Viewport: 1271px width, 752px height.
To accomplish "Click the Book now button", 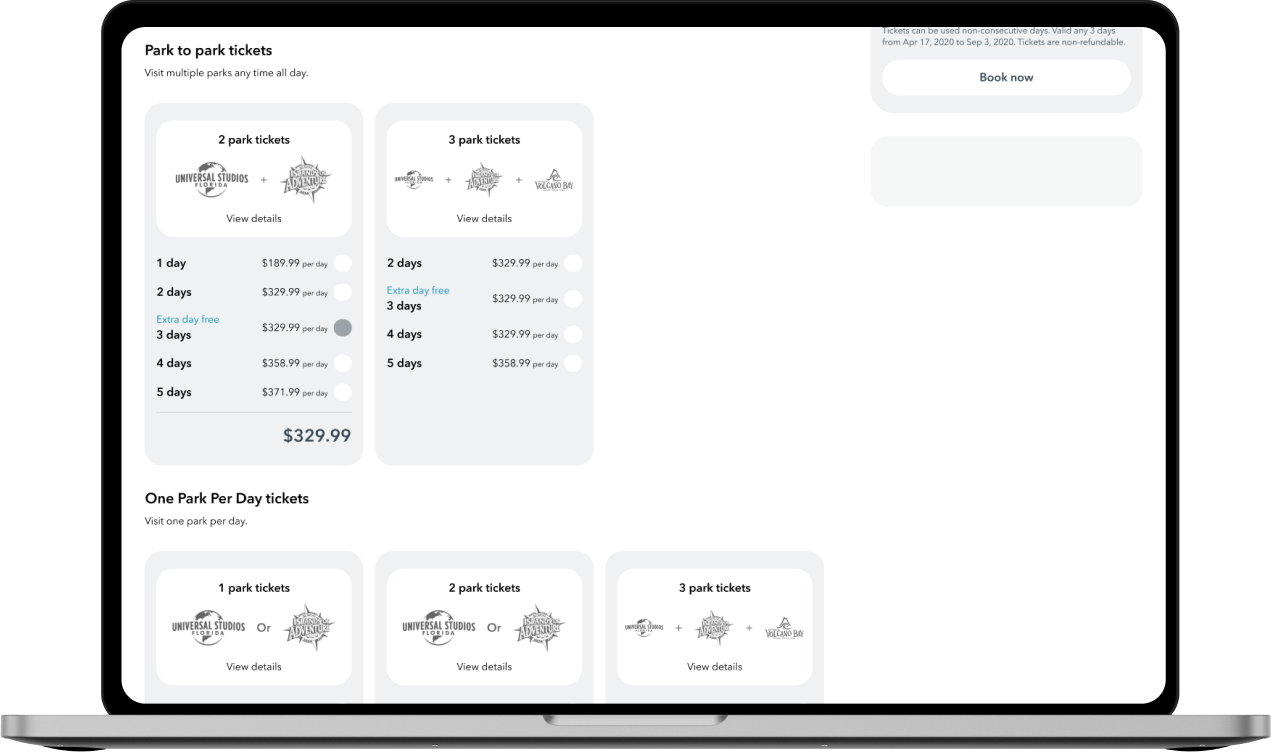I will click(x=1006, y=77).
